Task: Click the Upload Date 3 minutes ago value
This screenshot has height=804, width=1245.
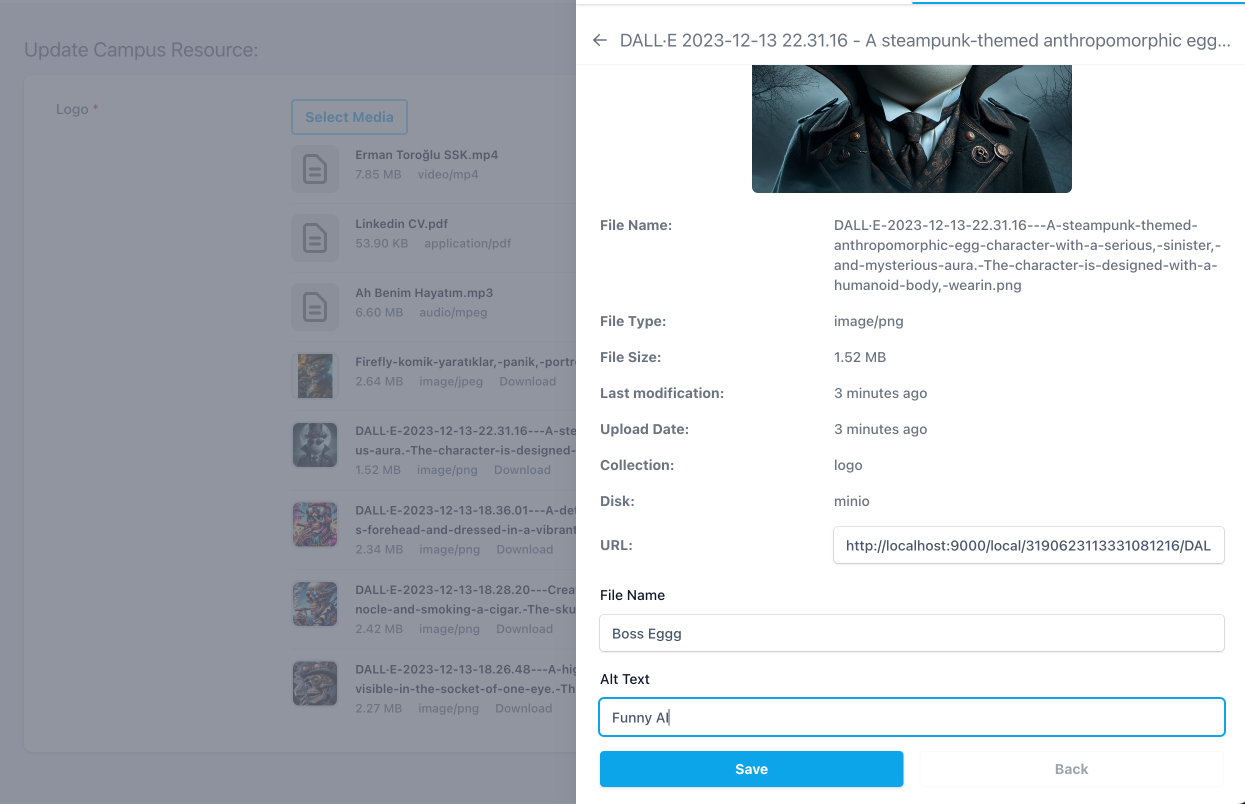Action: tap(881, 429)
